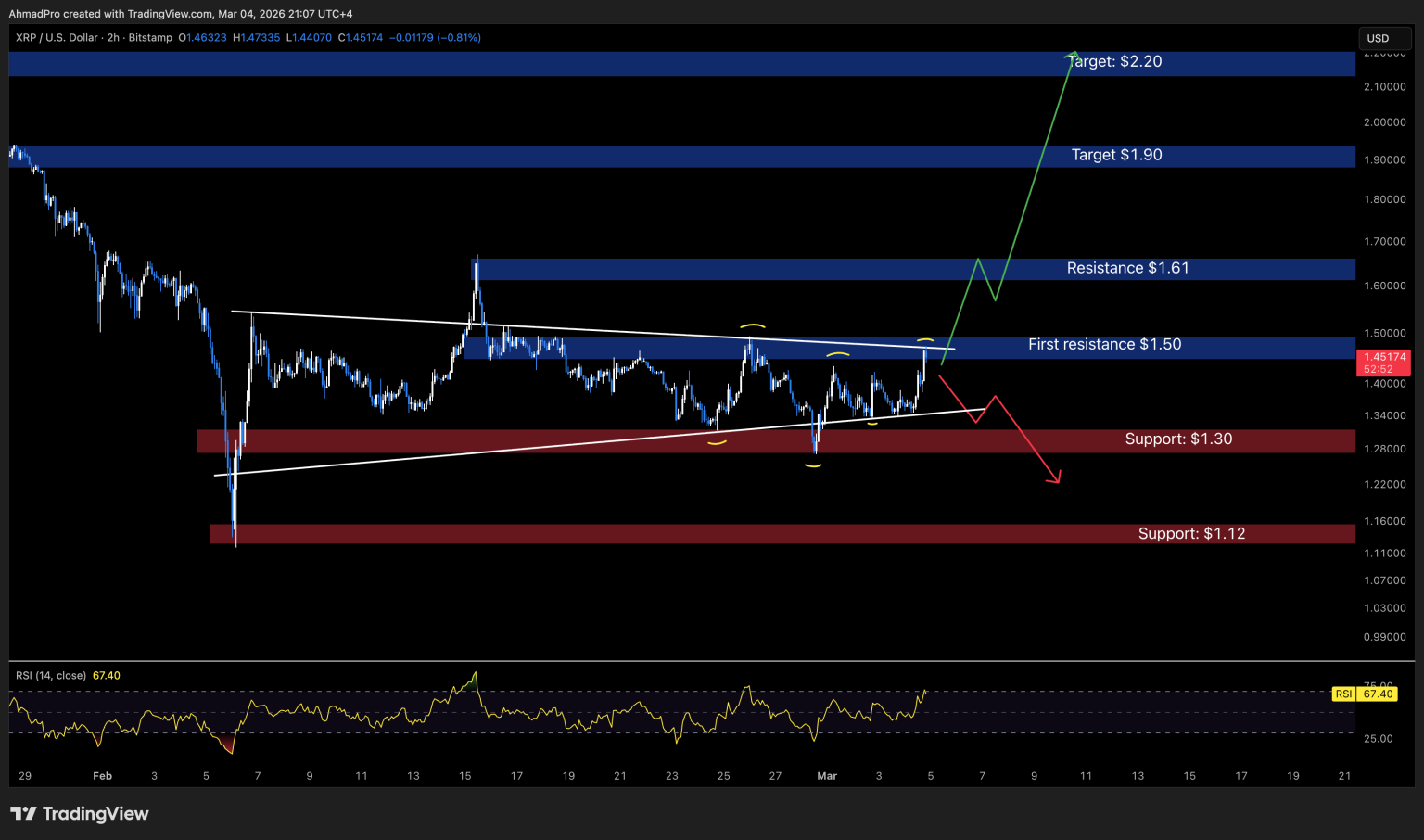Click the TradingView logo icon
This screenshot has width=1424, height=840.
point(23,814)
